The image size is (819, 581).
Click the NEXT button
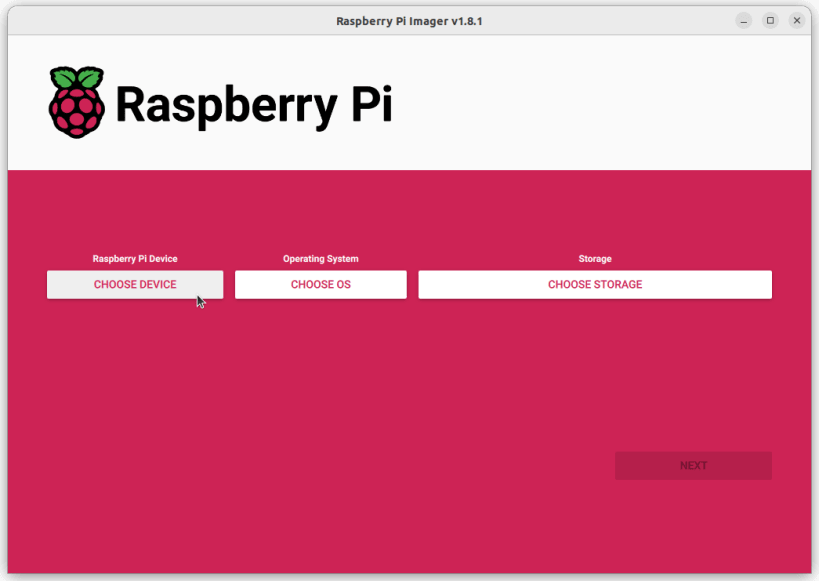tap(693, 466)
